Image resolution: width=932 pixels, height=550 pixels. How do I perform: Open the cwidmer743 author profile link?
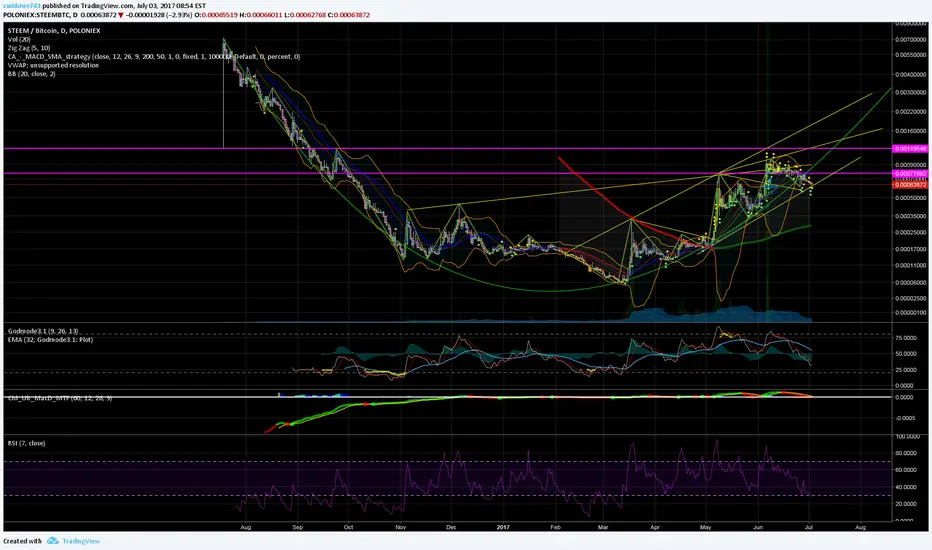click(x=21, y=6)
